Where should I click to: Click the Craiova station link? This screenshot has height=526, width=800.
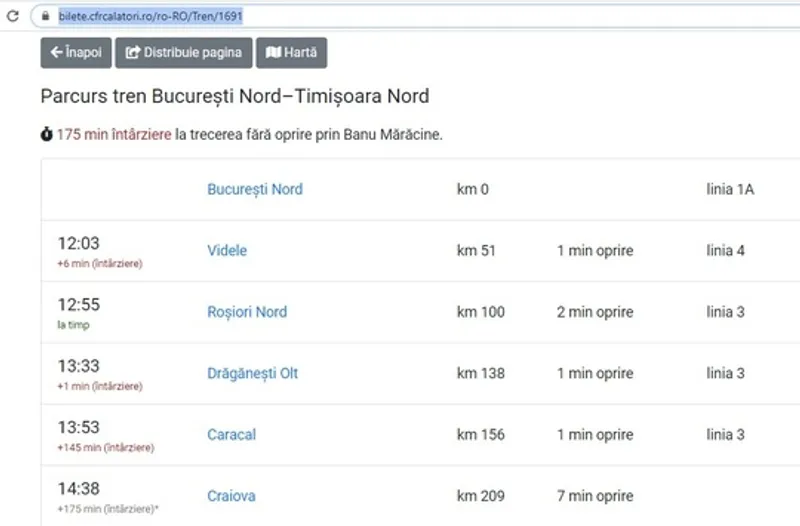point(231,496)
